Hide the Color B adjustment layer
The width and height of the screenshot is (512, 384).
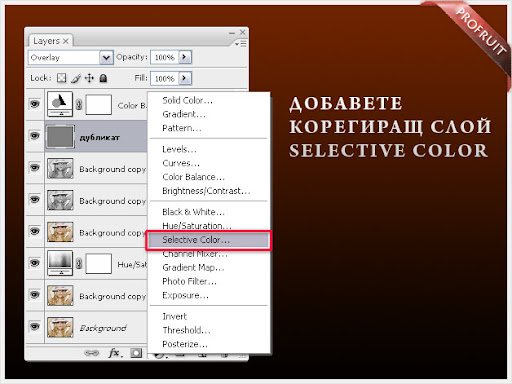tap(35, 104)
